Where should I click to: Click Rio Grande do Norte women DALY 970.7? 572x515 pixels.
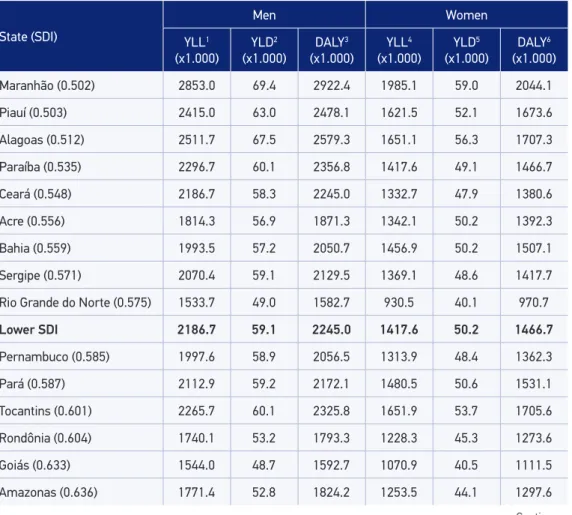click(x=534, y=303)
